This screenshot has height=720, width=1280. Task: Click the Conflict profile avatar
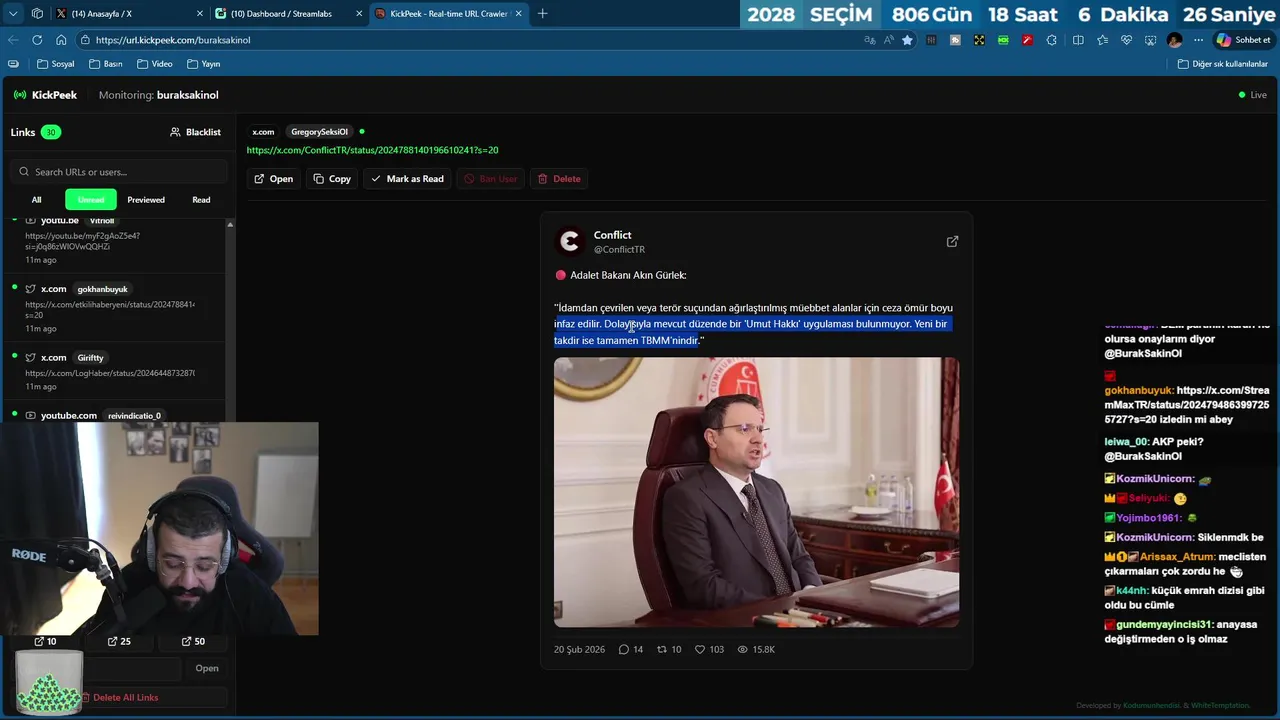(x=569, y=241)
